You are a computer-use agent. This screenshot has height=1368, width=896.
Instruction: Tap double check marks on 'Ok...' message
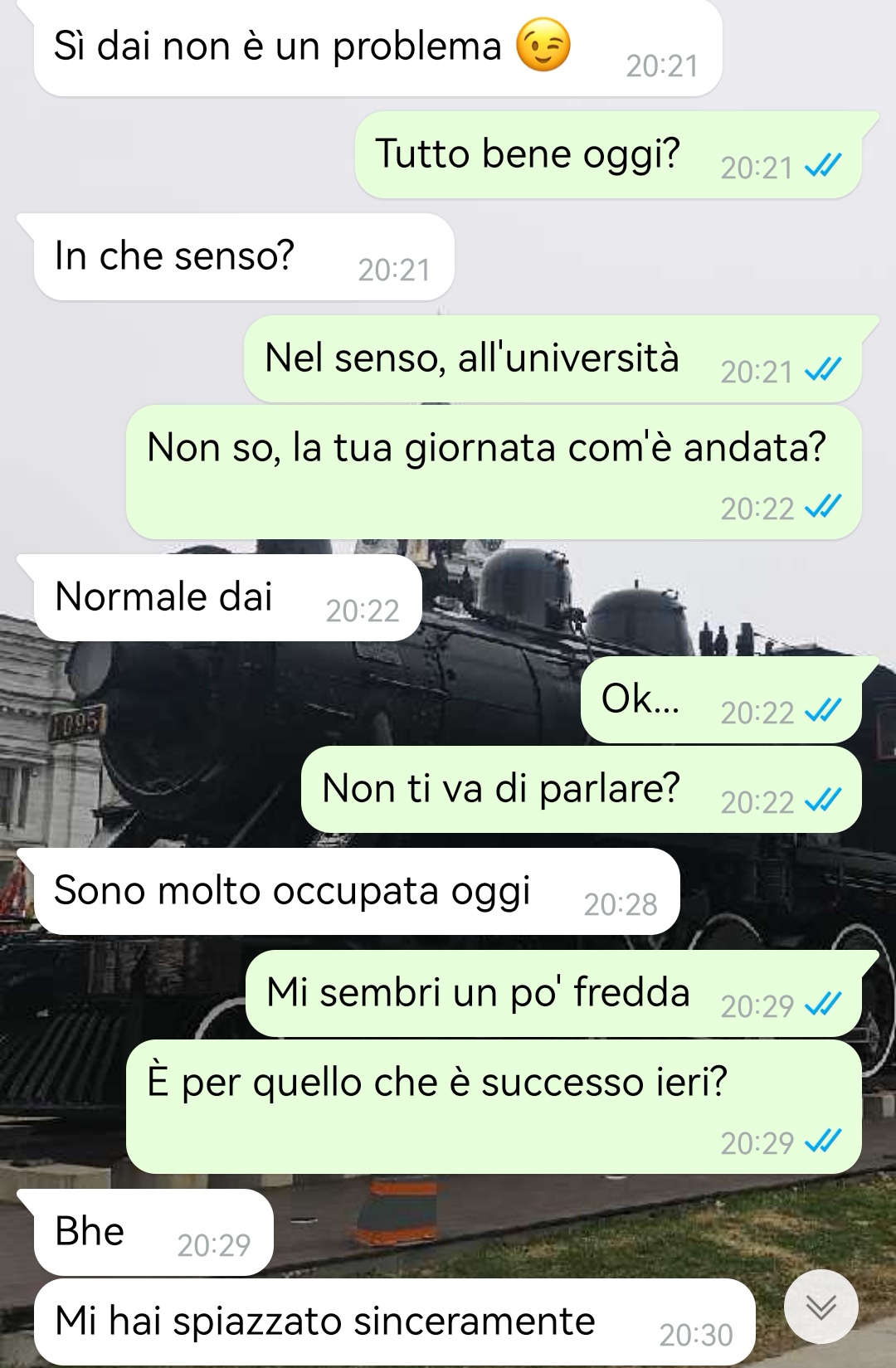click(x=824, y=711)
